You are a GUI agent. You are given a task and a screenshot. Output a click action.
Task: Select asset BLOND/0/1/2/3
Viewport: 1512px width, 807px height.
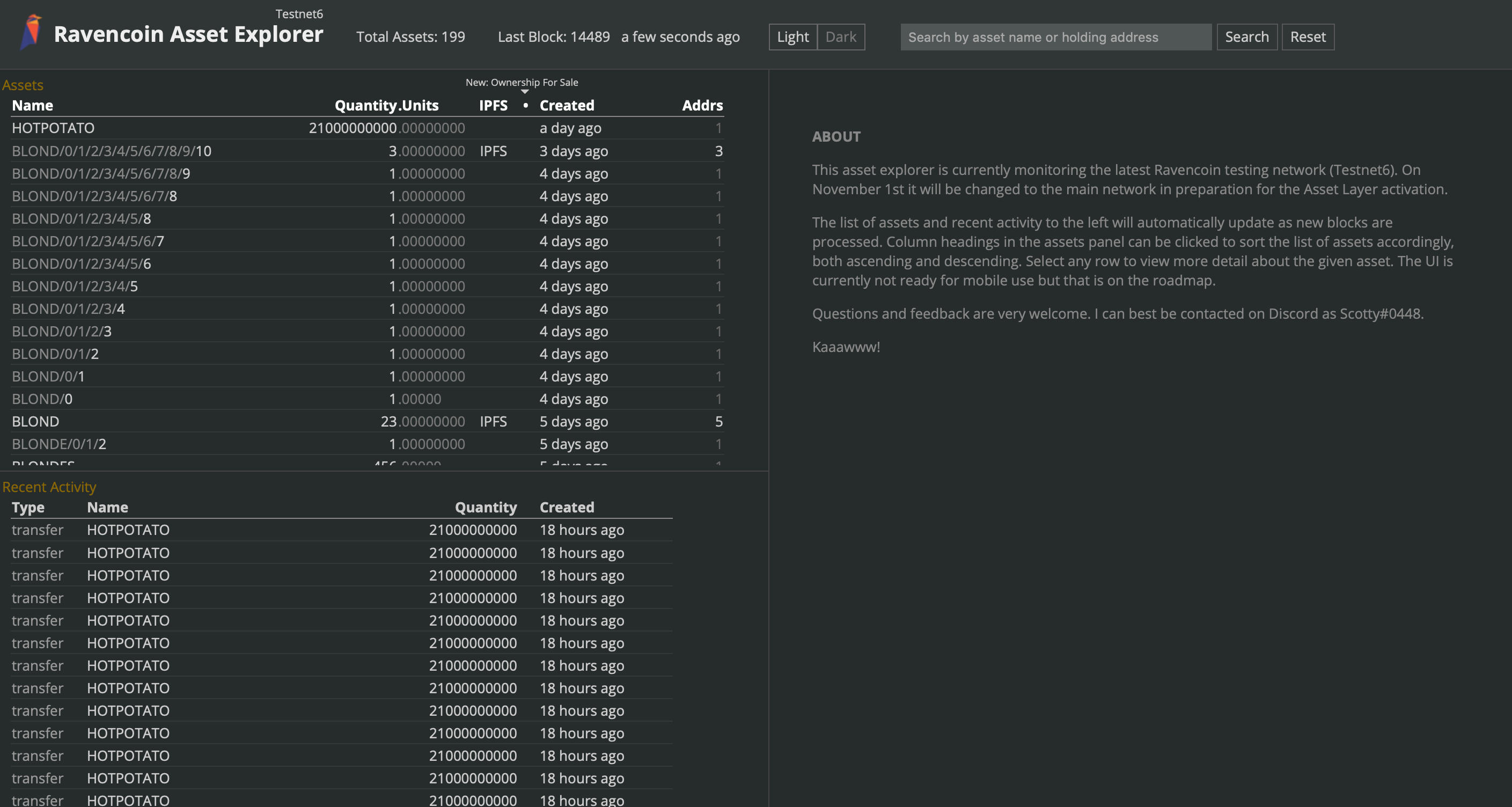368,332
